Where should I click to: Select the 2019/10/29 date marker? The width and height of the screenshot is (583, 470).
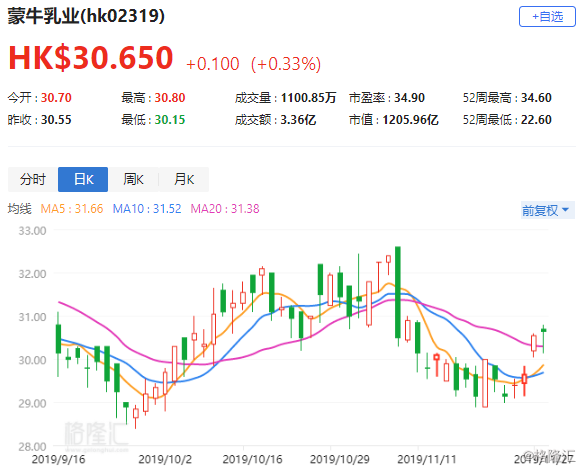tap(340, 460)
